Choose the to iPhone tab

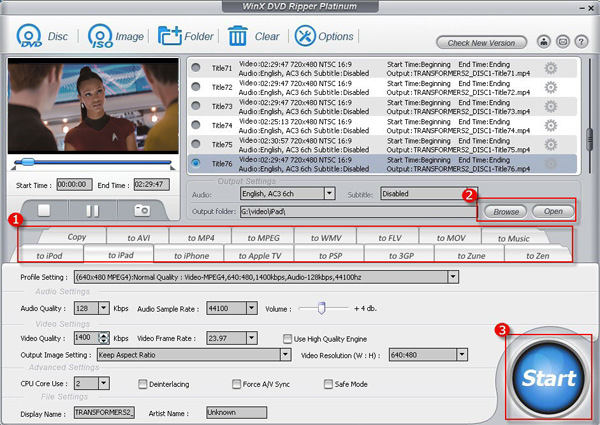pos(191,256)
